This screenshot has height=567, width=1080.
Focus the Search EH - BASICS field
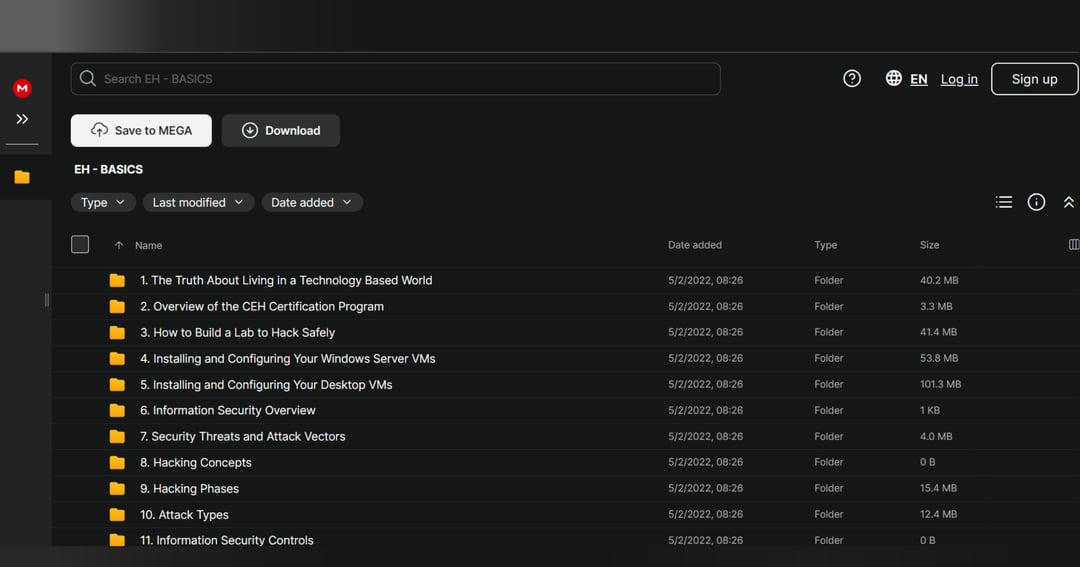[x=395, y=79]
